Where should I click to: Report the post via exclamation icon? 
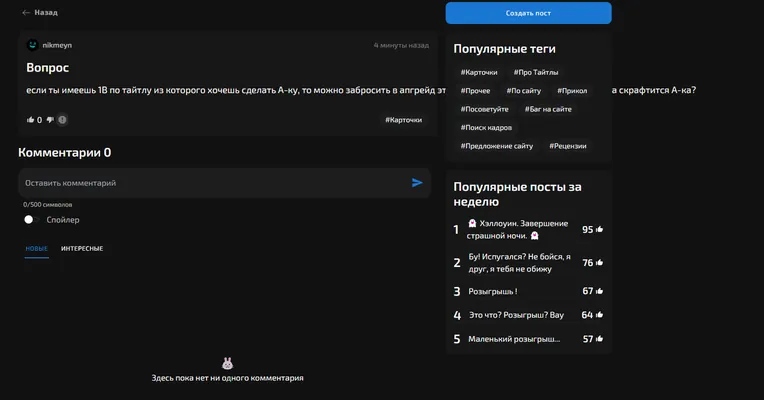(x=62, y=120)
